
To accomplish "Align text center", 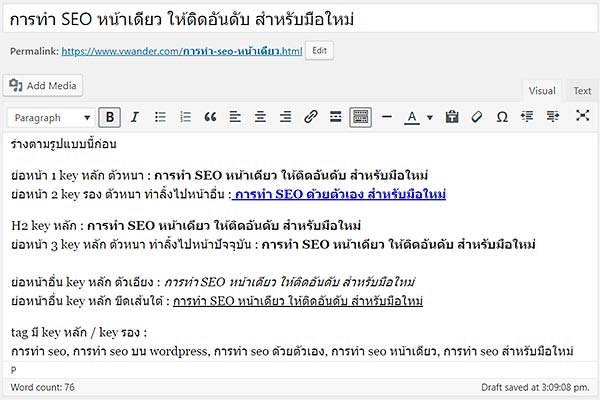I will click(260, 117).
